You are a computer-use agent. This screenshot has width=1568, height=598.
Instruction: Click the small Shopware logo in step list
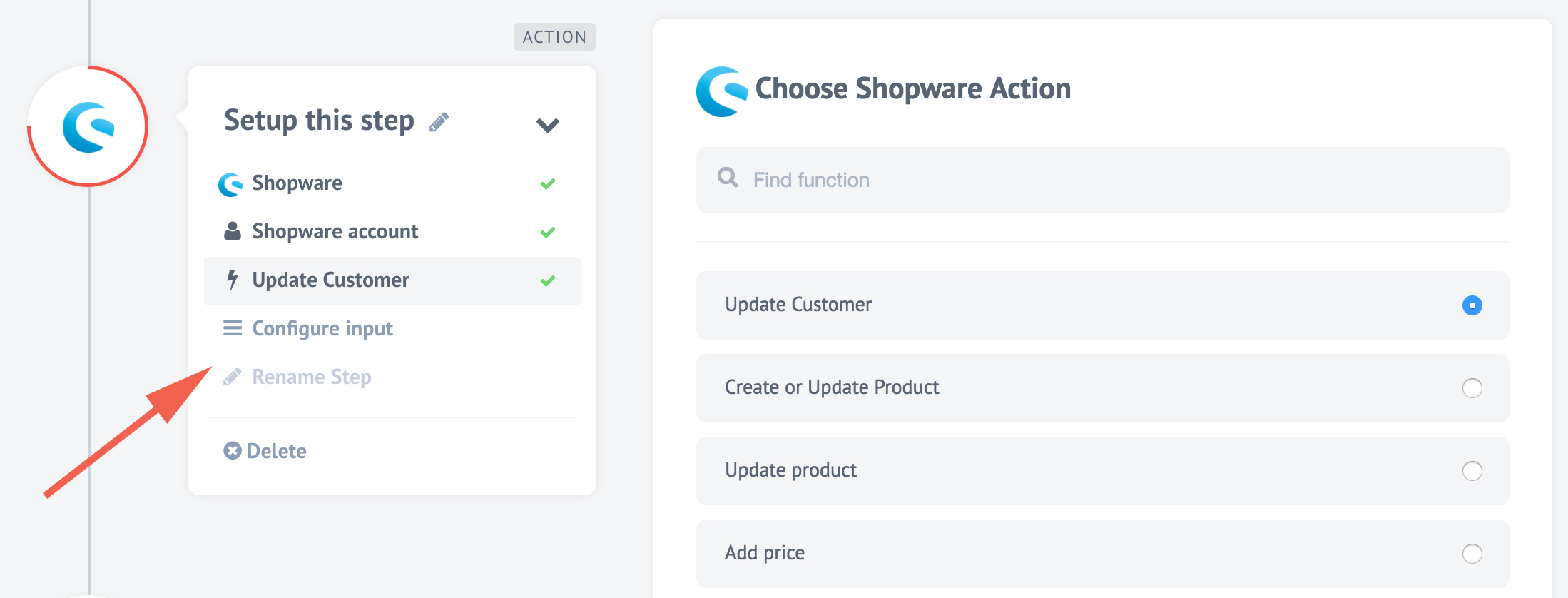click(230, 184)
